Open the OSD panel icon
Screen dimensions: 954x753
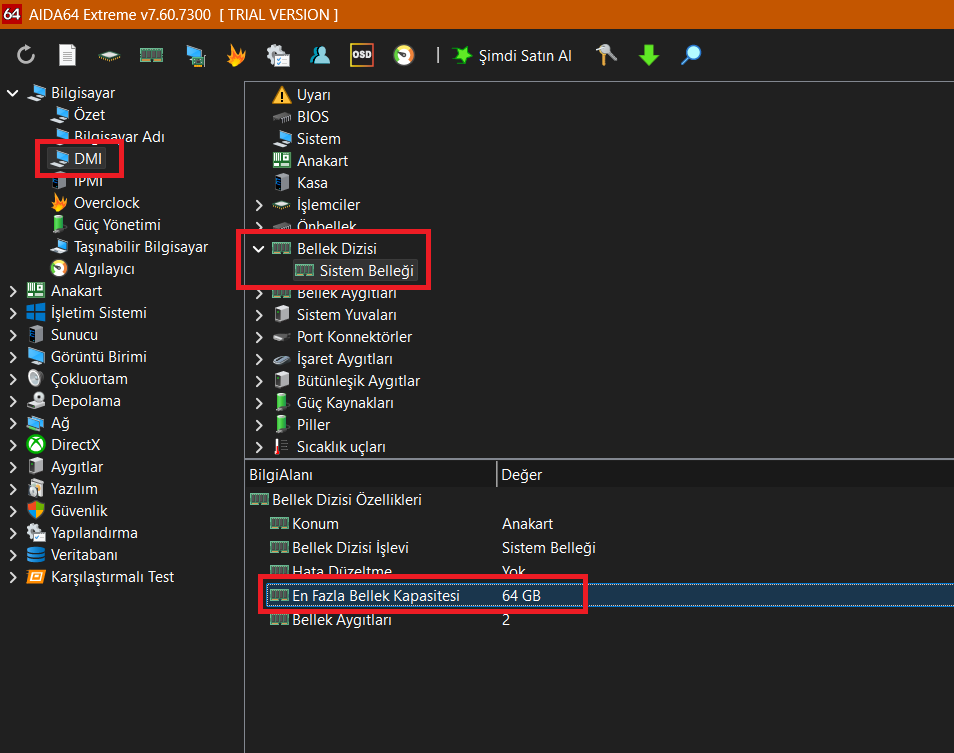tap(361, 55)
